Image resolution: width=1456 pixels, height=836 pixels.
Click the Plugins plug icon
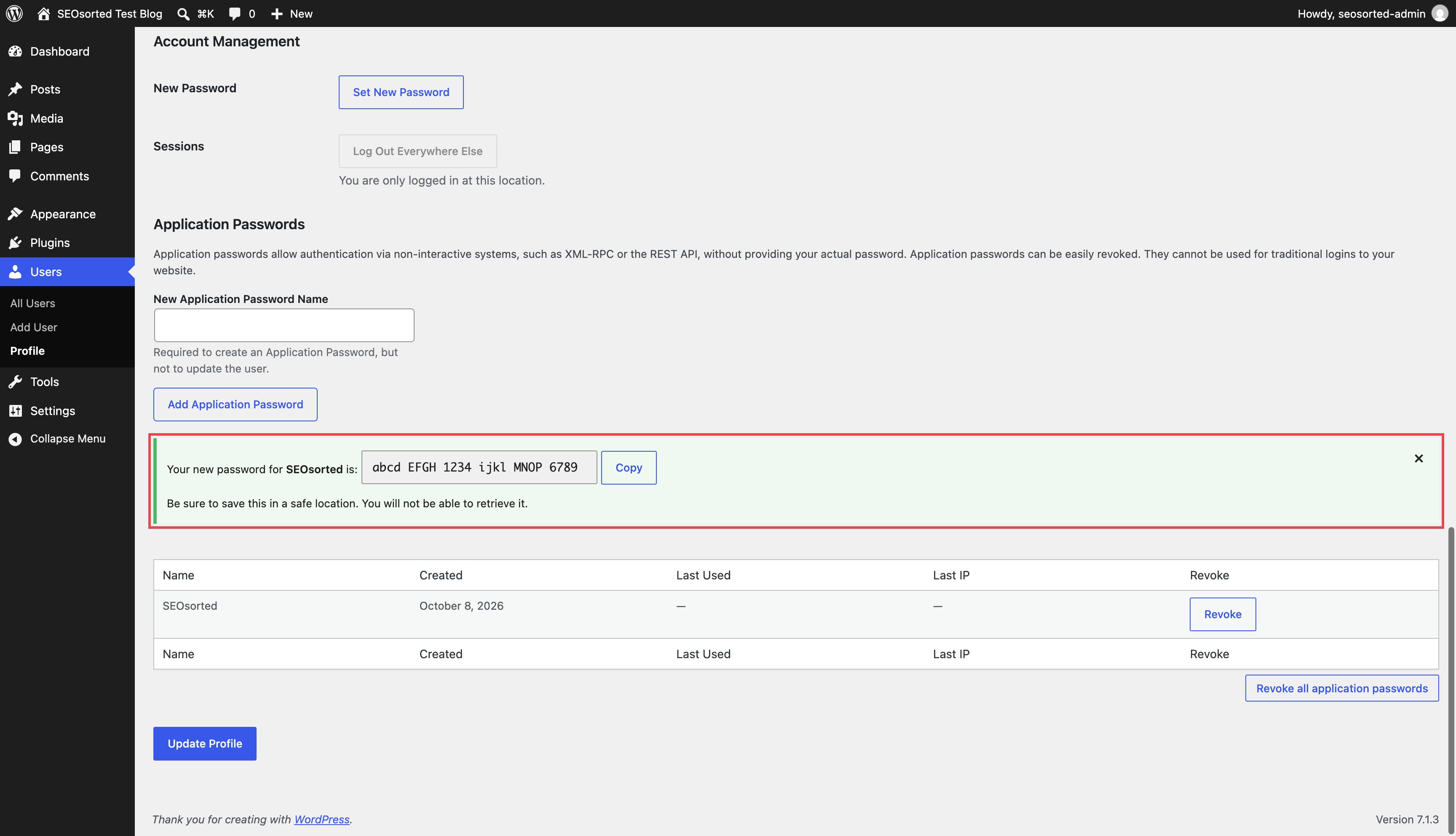16,242
